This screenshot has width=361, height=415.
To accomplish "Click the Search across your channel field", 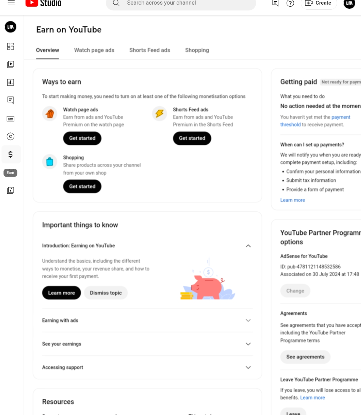I will [181, 3].
